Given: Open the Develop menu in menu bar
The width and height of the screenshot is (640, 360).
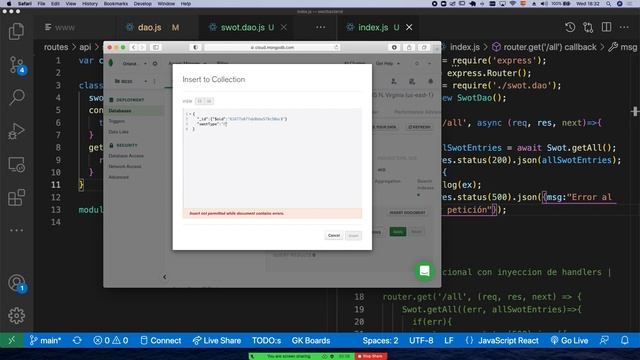Looking at the screenshot, I should pyautogui.click(x=142, y=4).
